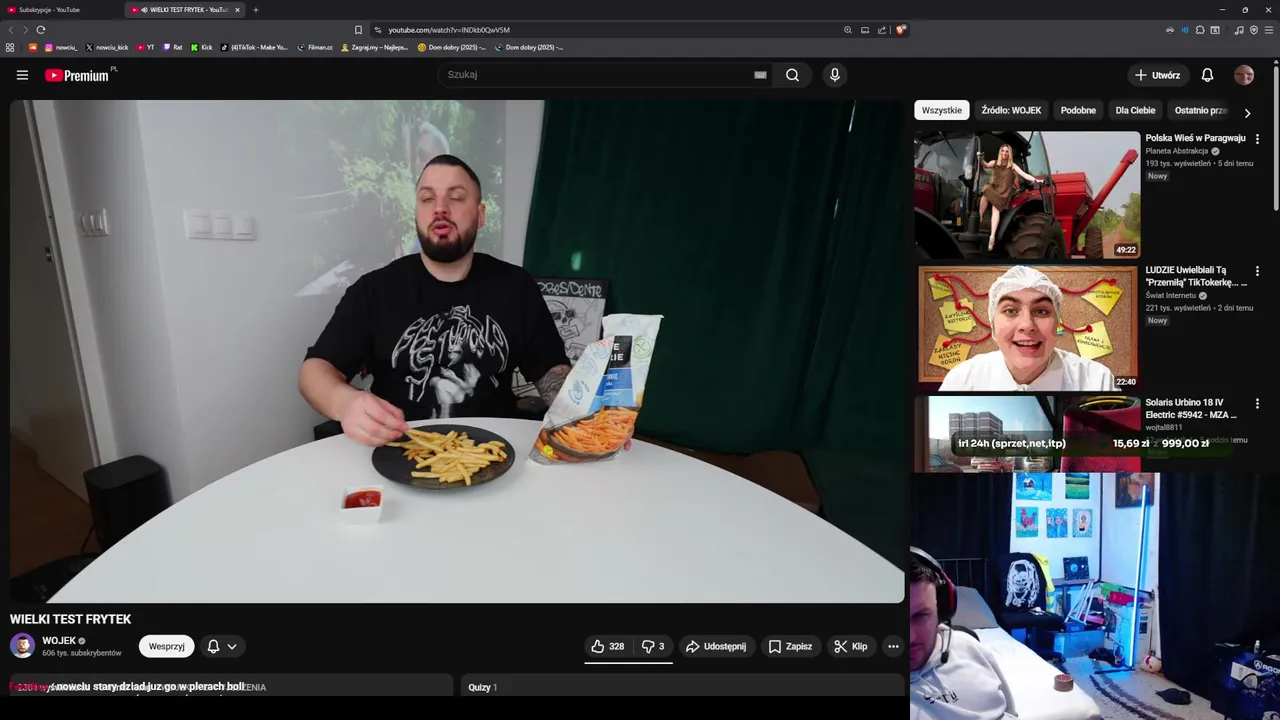The height and width of the screenshot is (720, 1280).
Task: Click the video player to pause
Action: coord(457,350)
